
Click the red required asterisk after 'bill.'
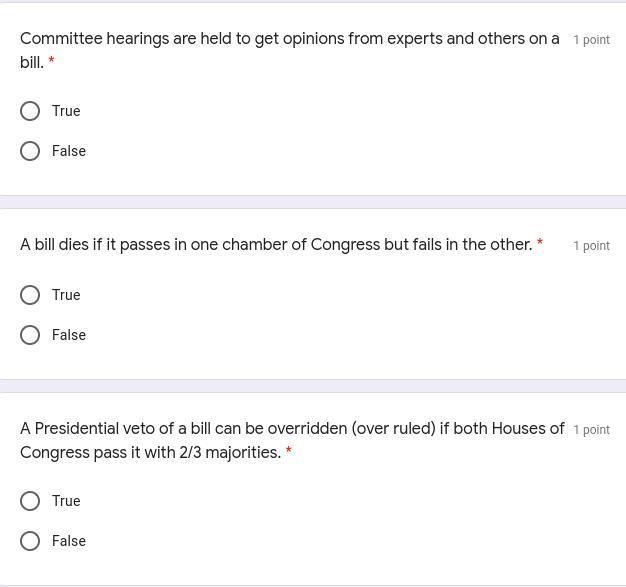pos(51,60)
